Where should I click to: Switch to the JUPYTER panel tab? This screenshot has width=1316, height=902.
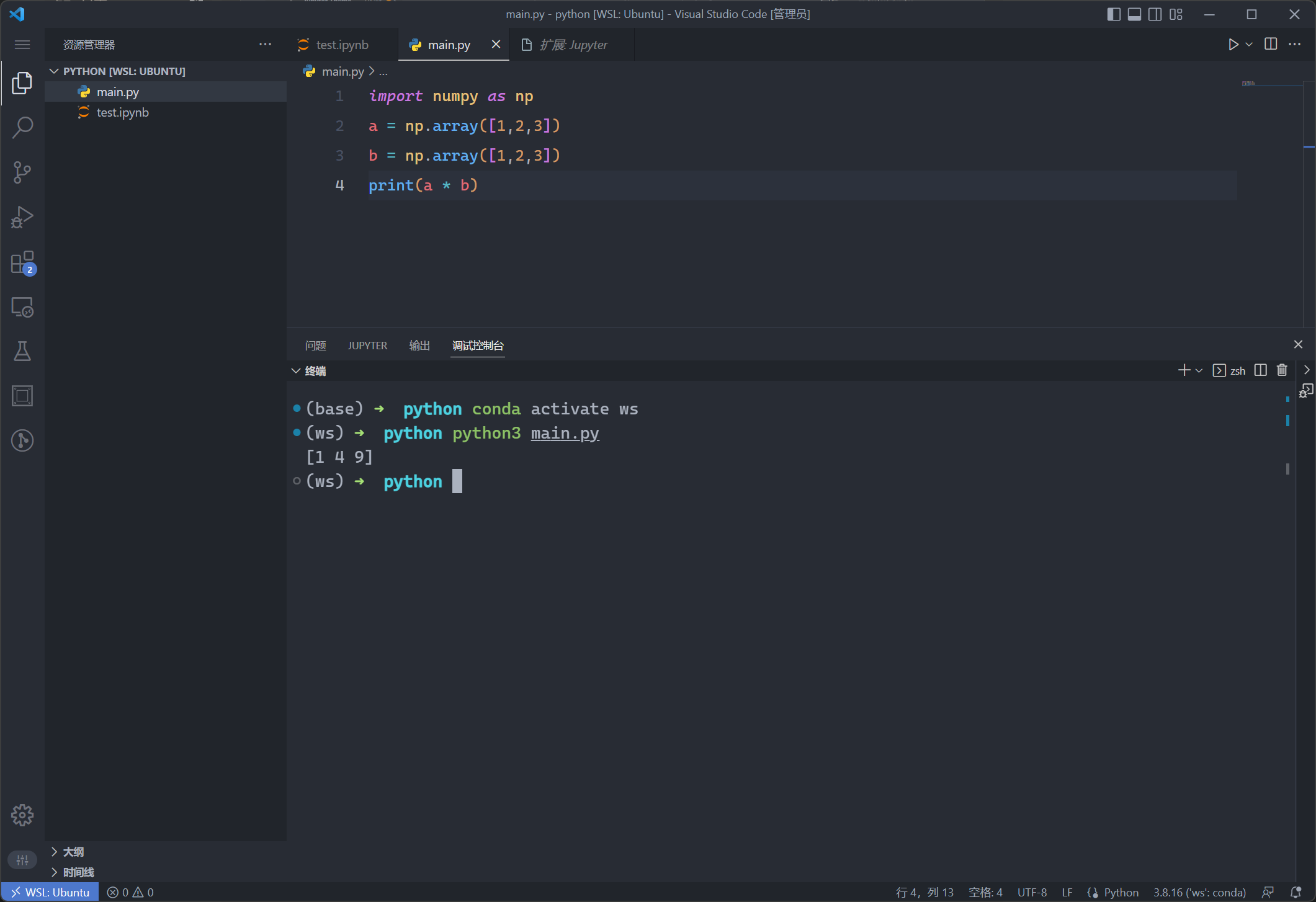[367, 346]
